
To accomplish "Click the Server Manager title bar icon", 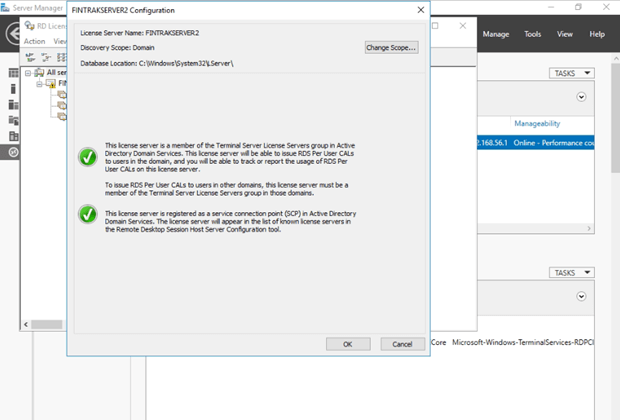I will [x=5, y=8].
